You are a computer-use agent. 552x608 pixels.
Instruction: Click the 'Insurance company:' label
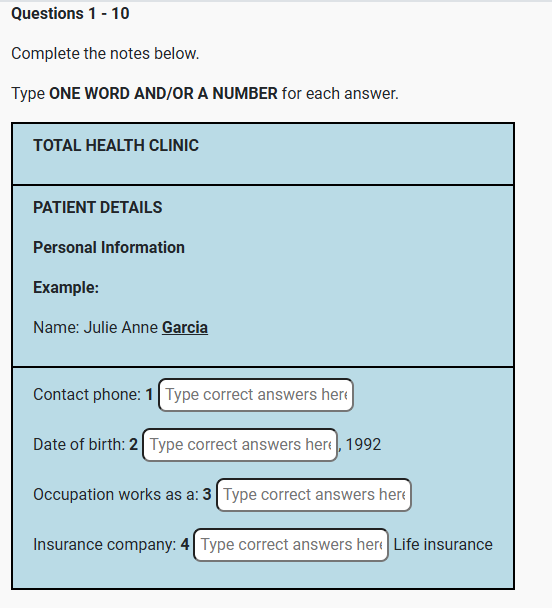[x=105, y=545]
